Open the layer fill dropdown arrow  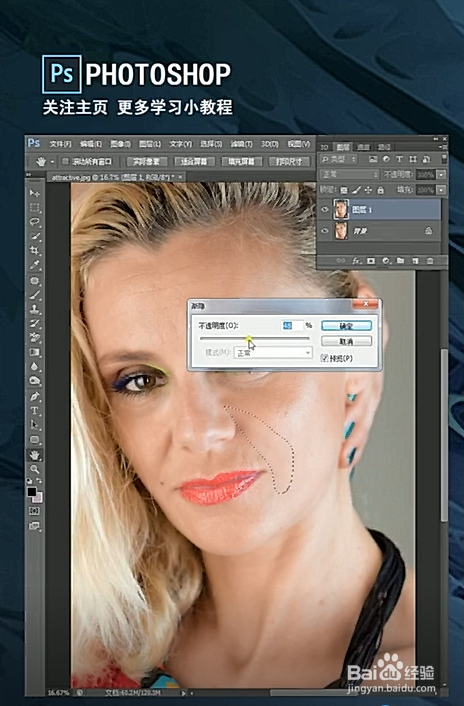coord(442,190)
